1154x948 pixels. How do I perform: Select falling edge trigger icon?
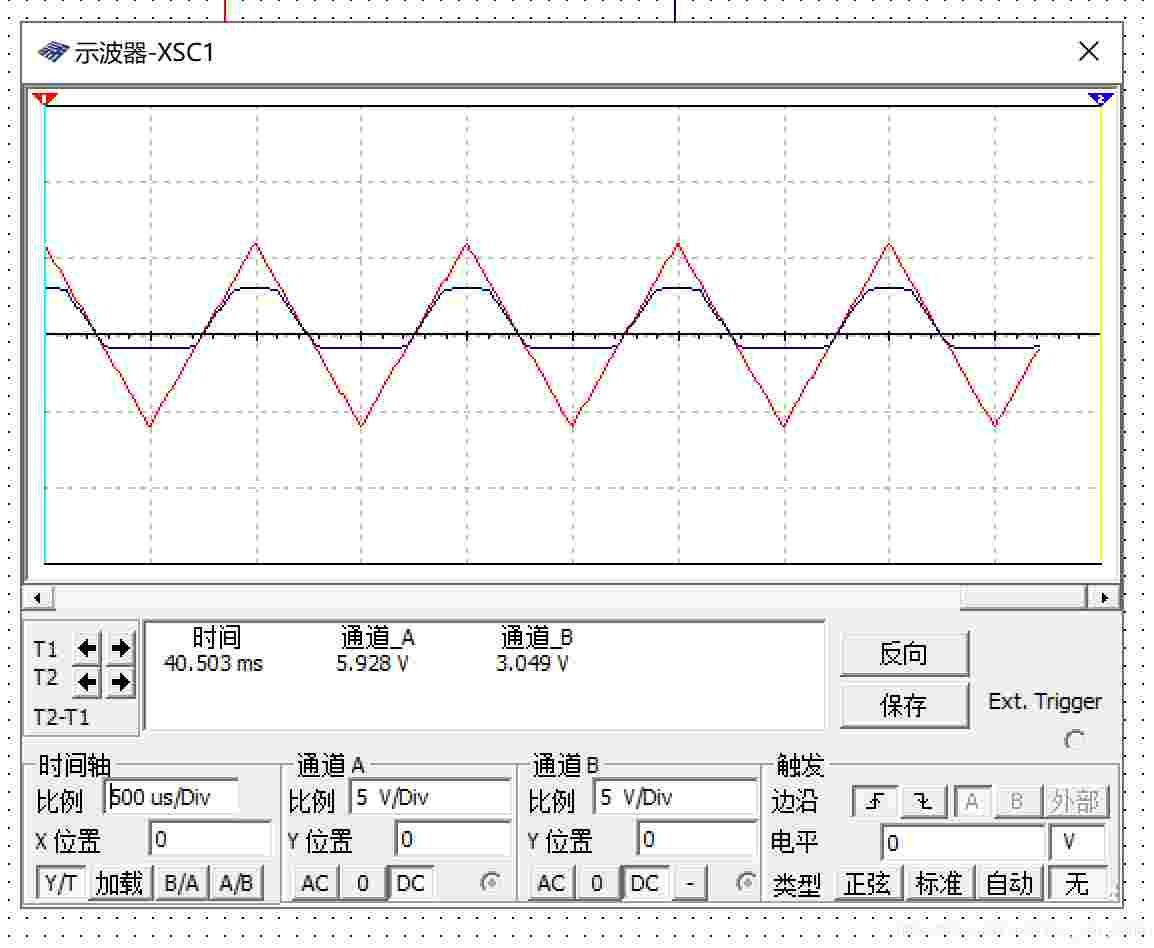923,801
